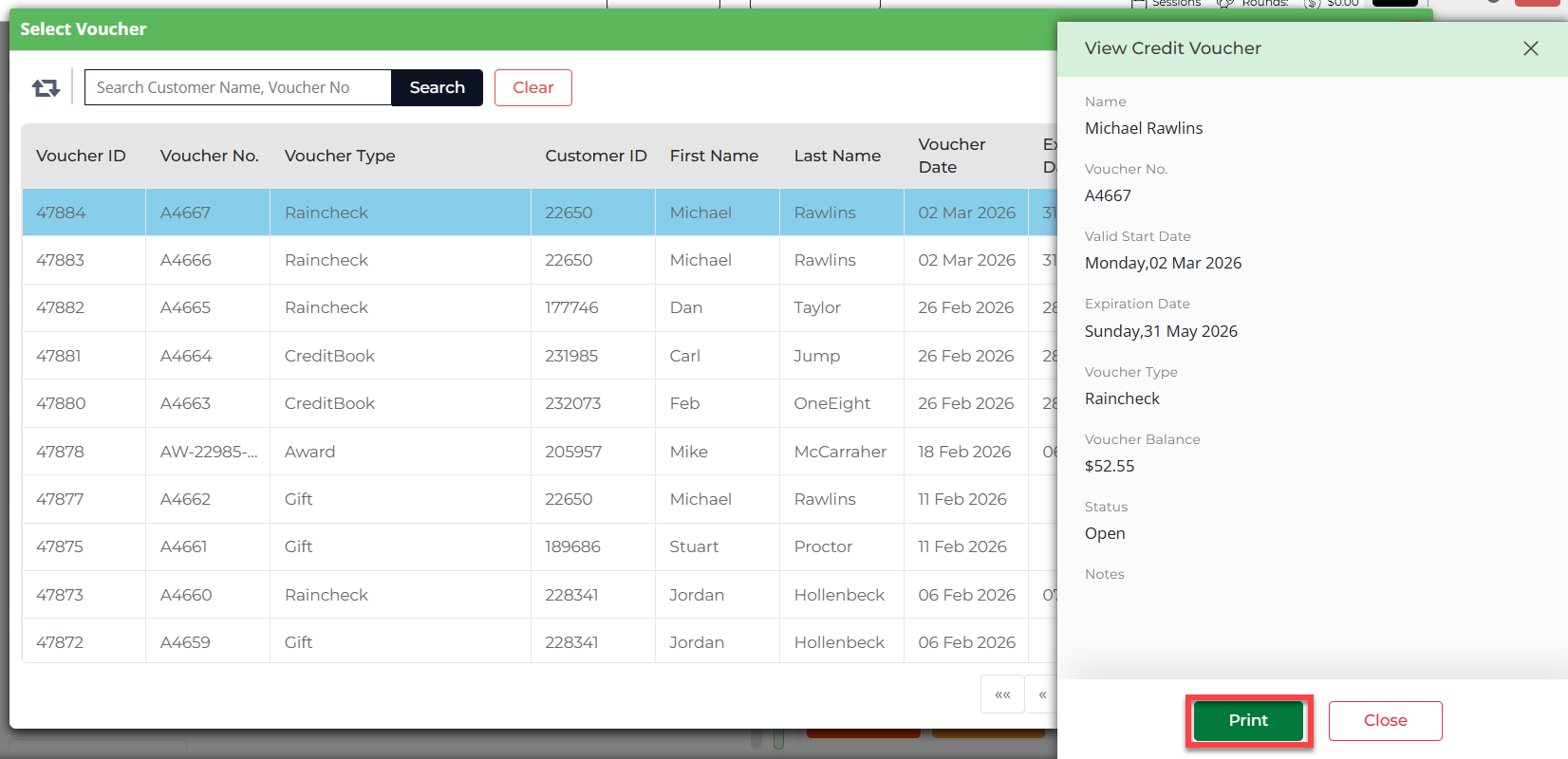Image resolution: width=1568 pixels, height=759 pixels.
Task: Go to previous page of vouchers
Action: click(1042, 694)
